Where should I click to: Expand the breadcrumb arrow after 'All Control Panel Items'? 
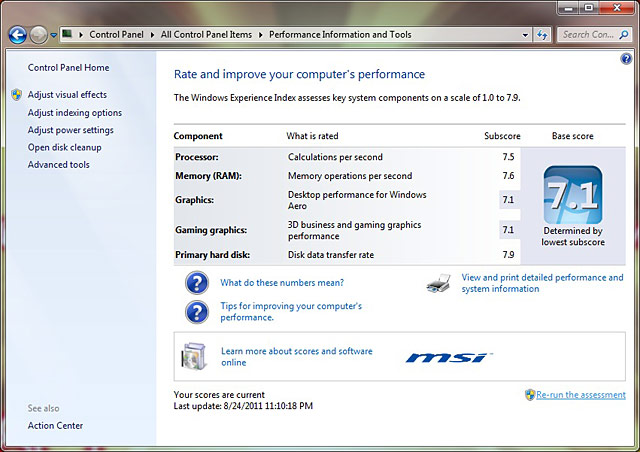261,34
